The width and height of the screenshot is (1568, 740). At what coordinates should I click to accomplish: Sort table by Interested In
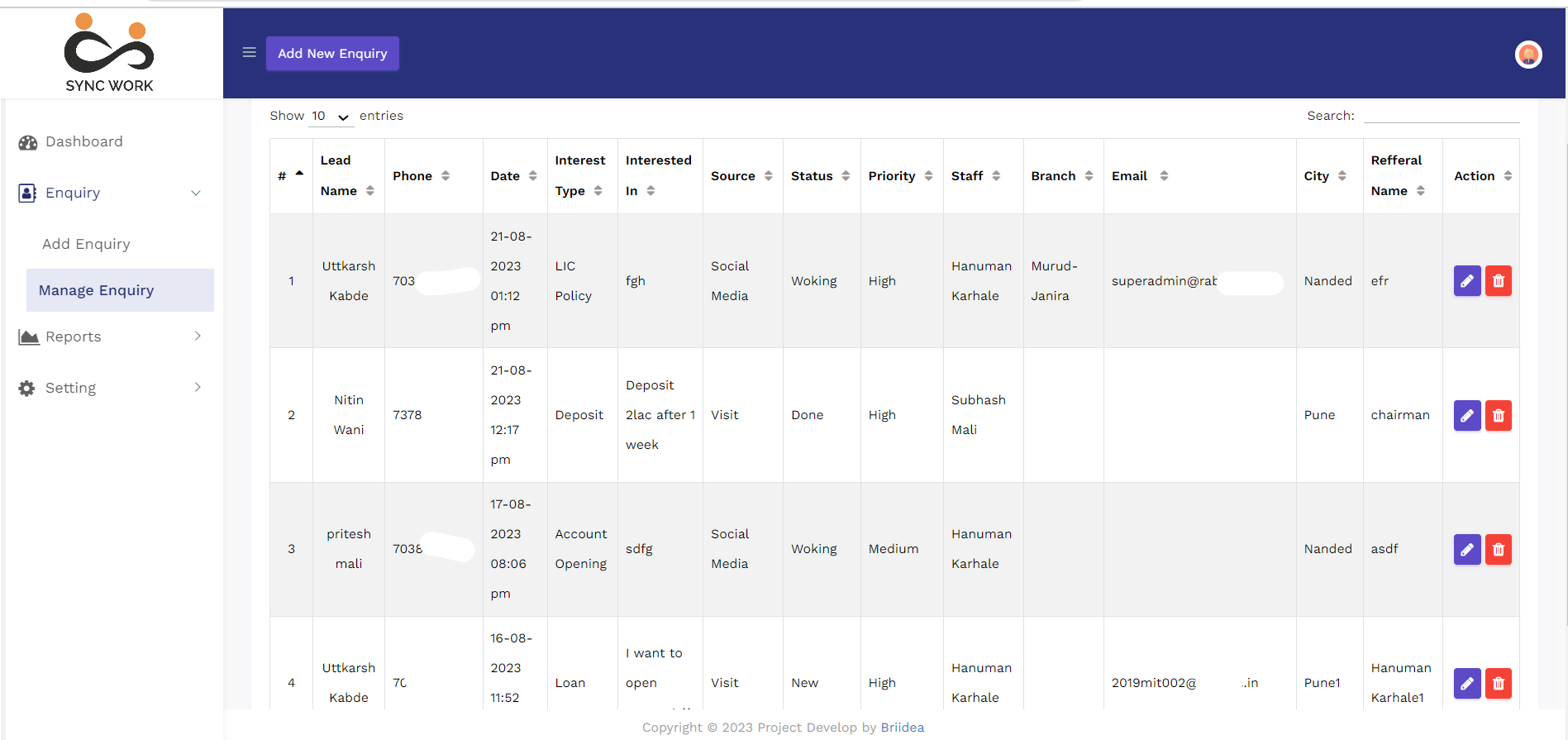[660, 175]
